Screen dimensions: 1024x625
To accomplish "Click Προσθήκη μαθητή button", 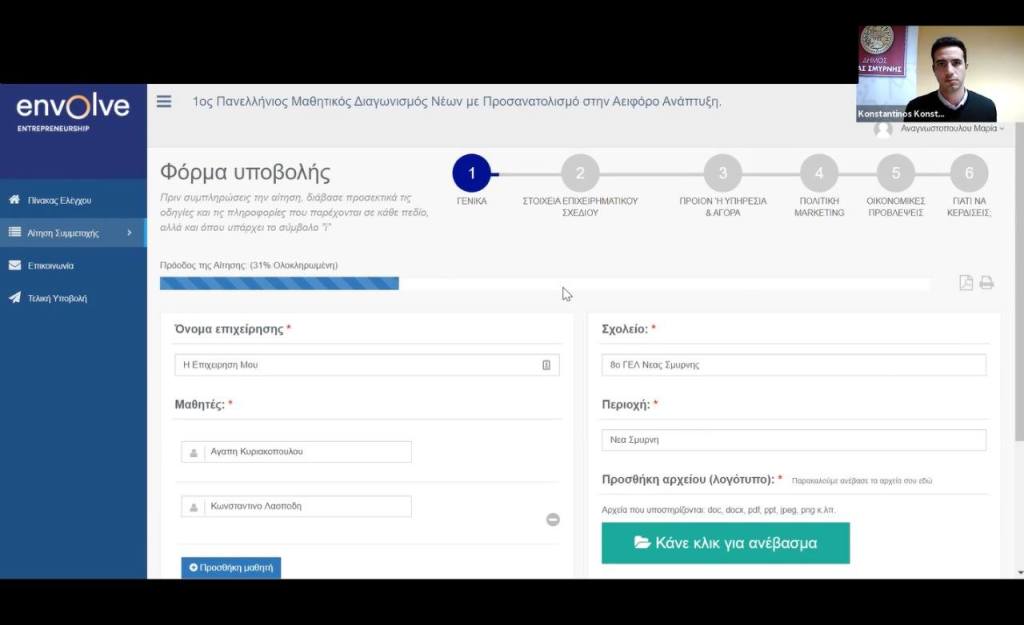I will (x=231, y=567).
